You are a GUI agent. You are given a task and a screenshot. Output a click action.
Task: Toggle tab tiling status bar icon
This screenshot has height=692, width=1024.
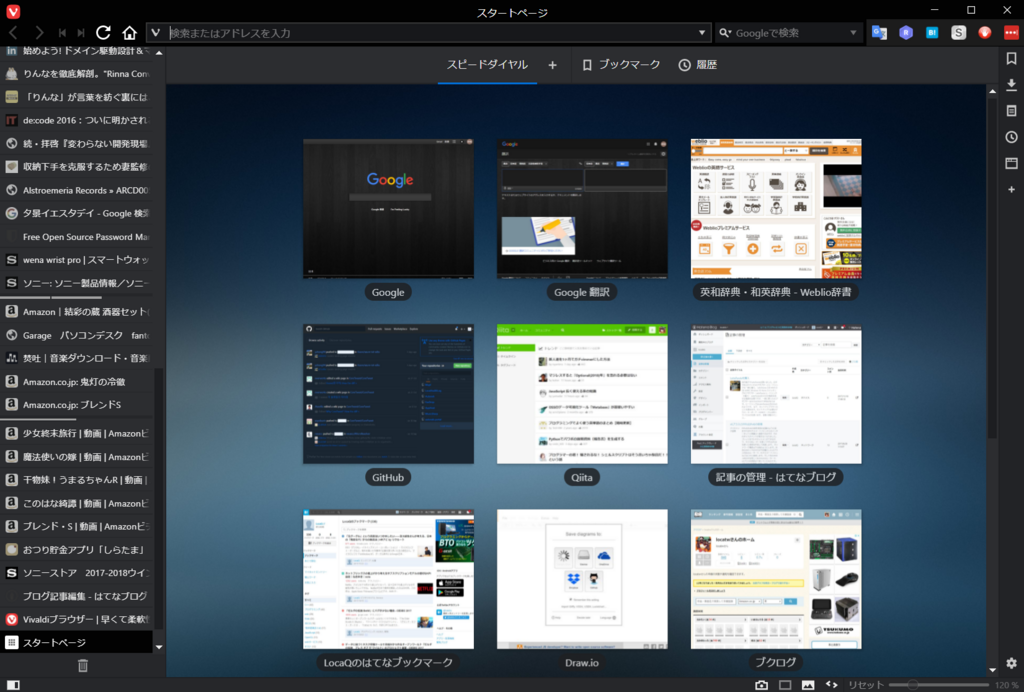[785, 685]
